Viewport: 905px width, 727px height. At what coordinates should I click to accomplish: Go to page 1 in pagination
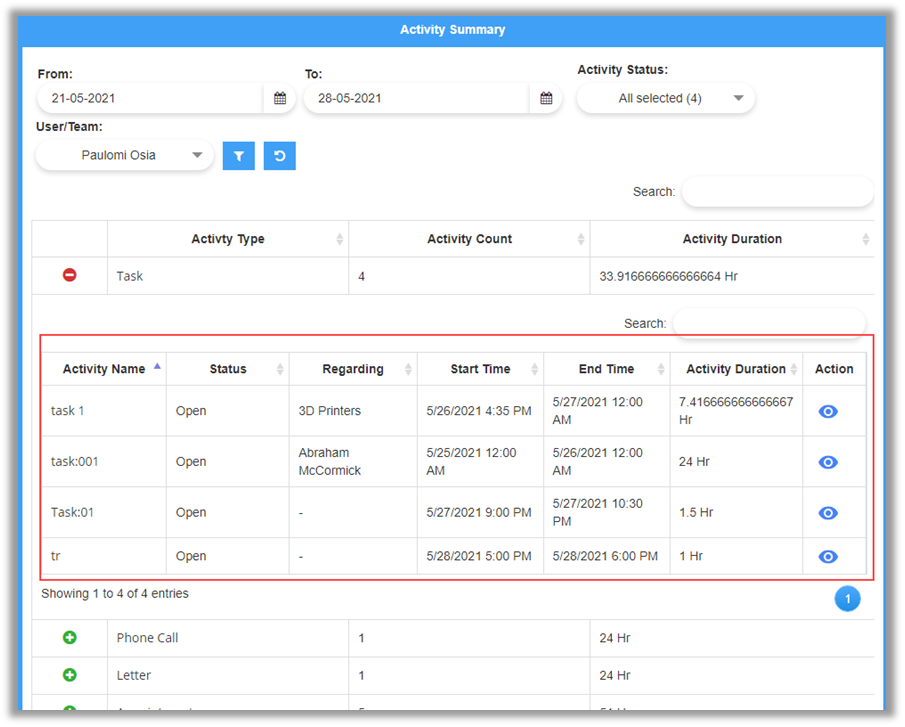(847, 599)
